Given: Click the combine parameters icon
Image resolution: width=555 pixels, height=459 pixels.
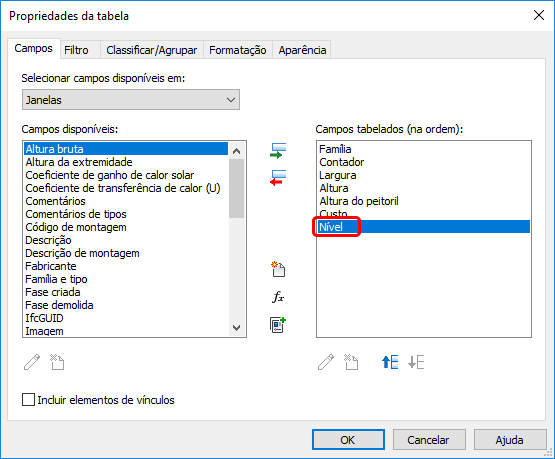Looking at the screenshot, I should coord(278,325).
